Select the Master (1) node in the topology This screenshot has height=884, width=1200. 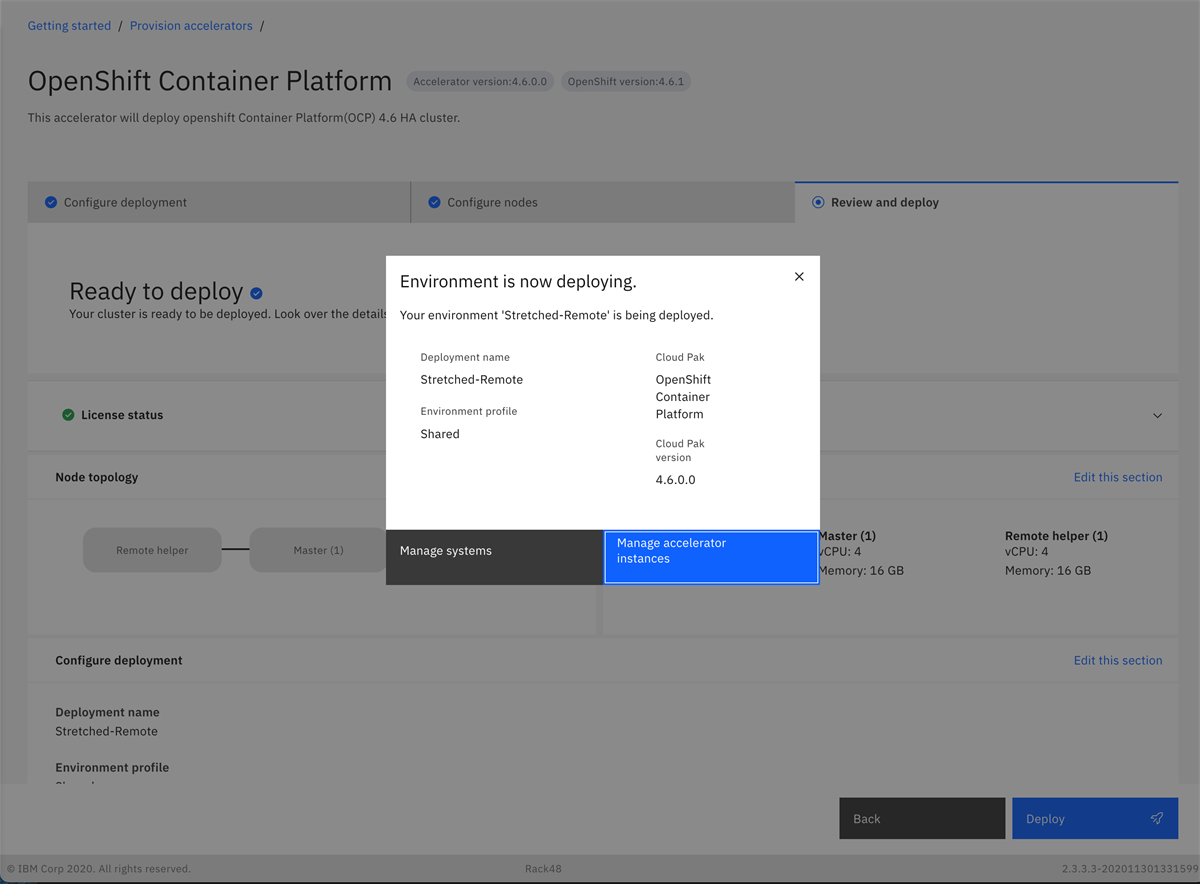(x=318, y=550)
